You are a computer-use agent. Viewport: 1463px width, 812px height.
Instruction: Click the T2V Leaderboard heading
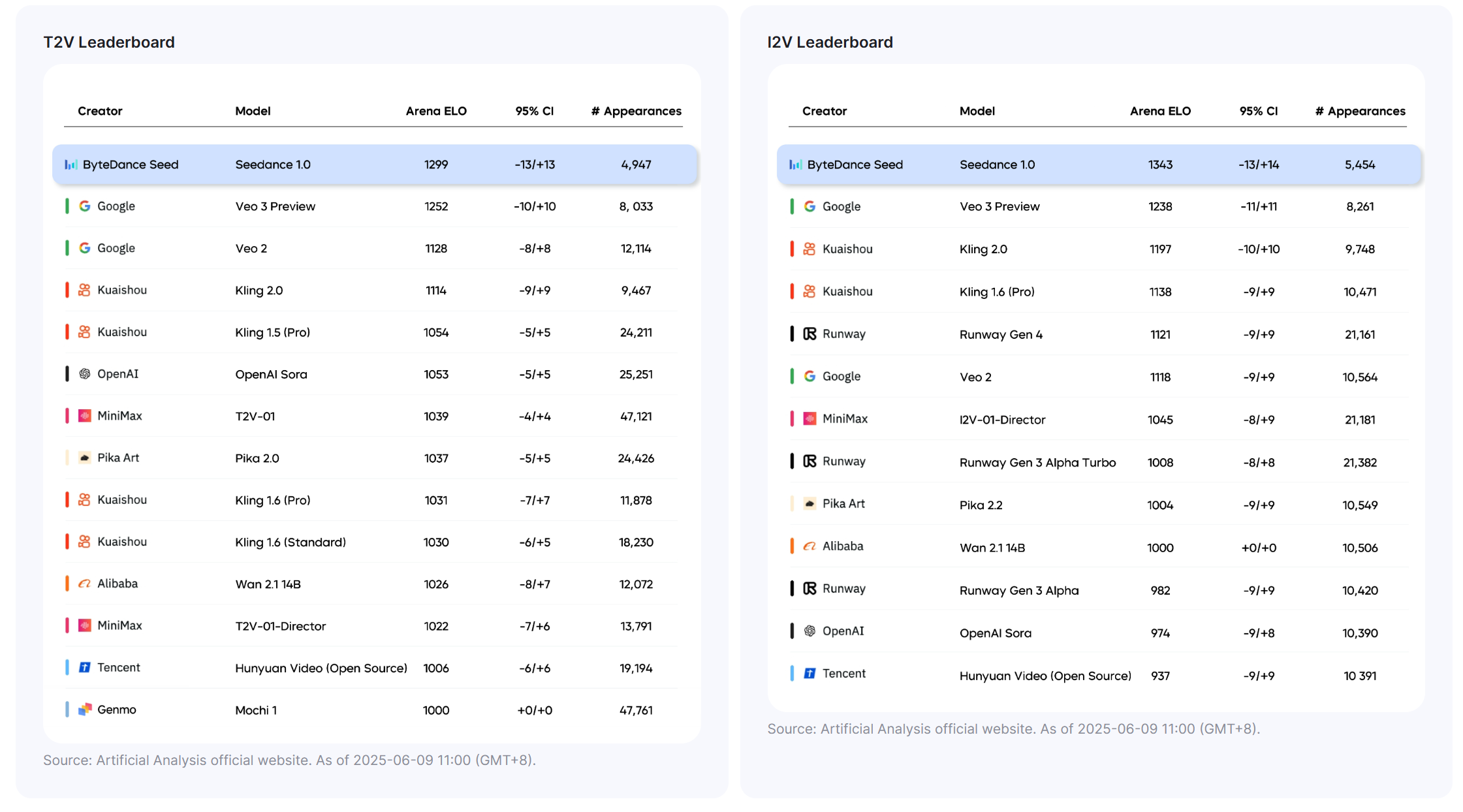coord(109,42)
